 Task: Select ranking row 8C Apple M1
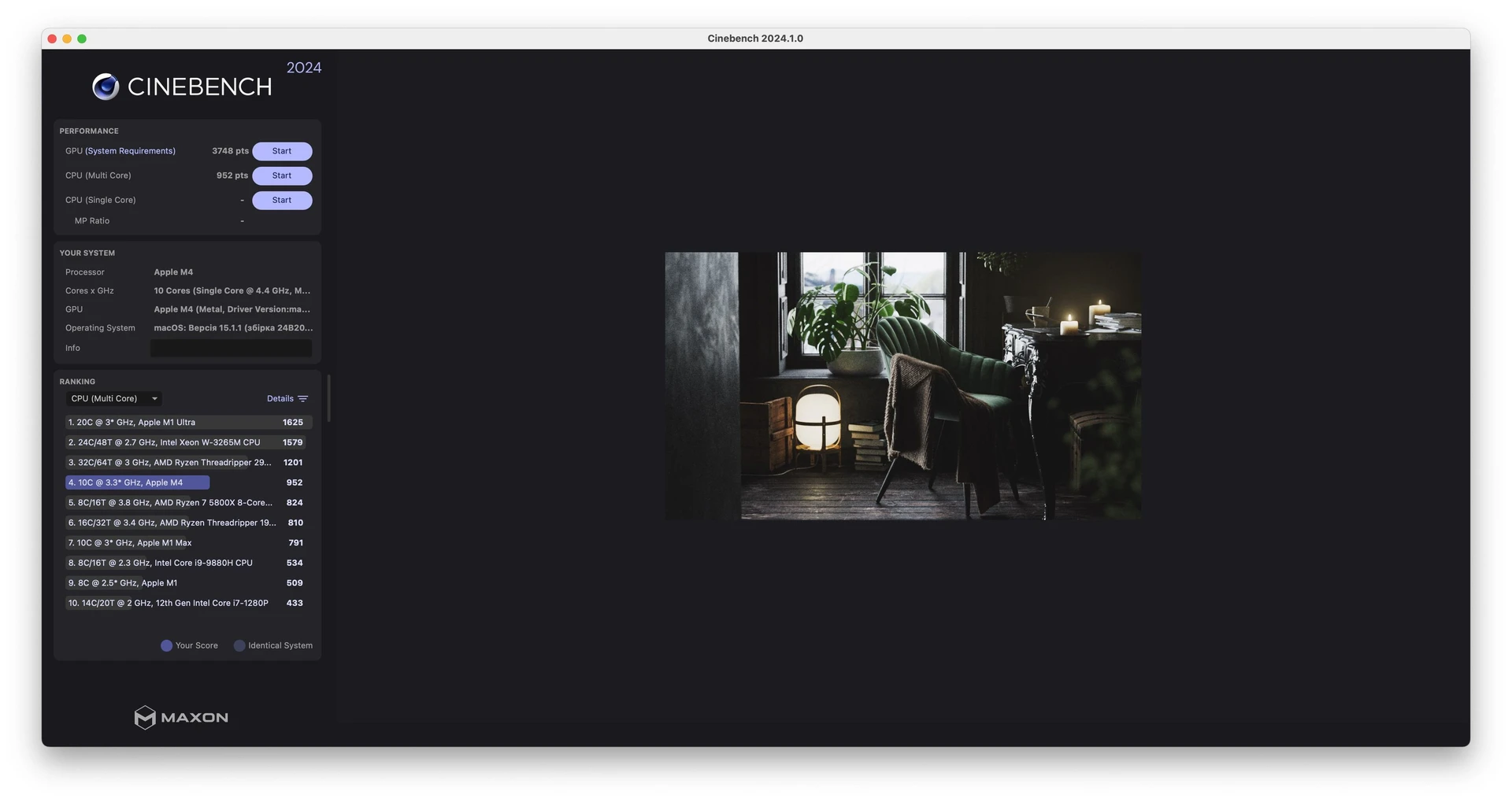pos(188,583)
